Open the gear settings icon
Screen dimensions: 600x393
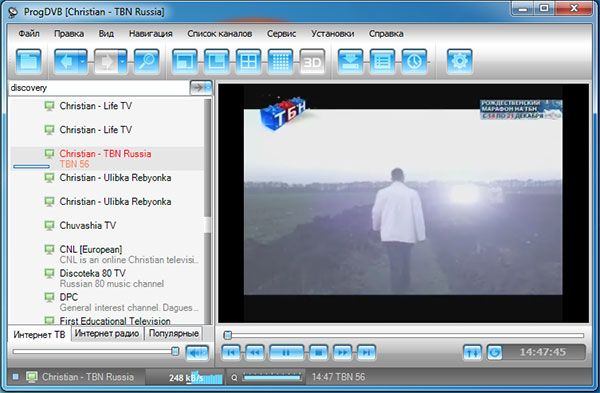coord(460,62)
